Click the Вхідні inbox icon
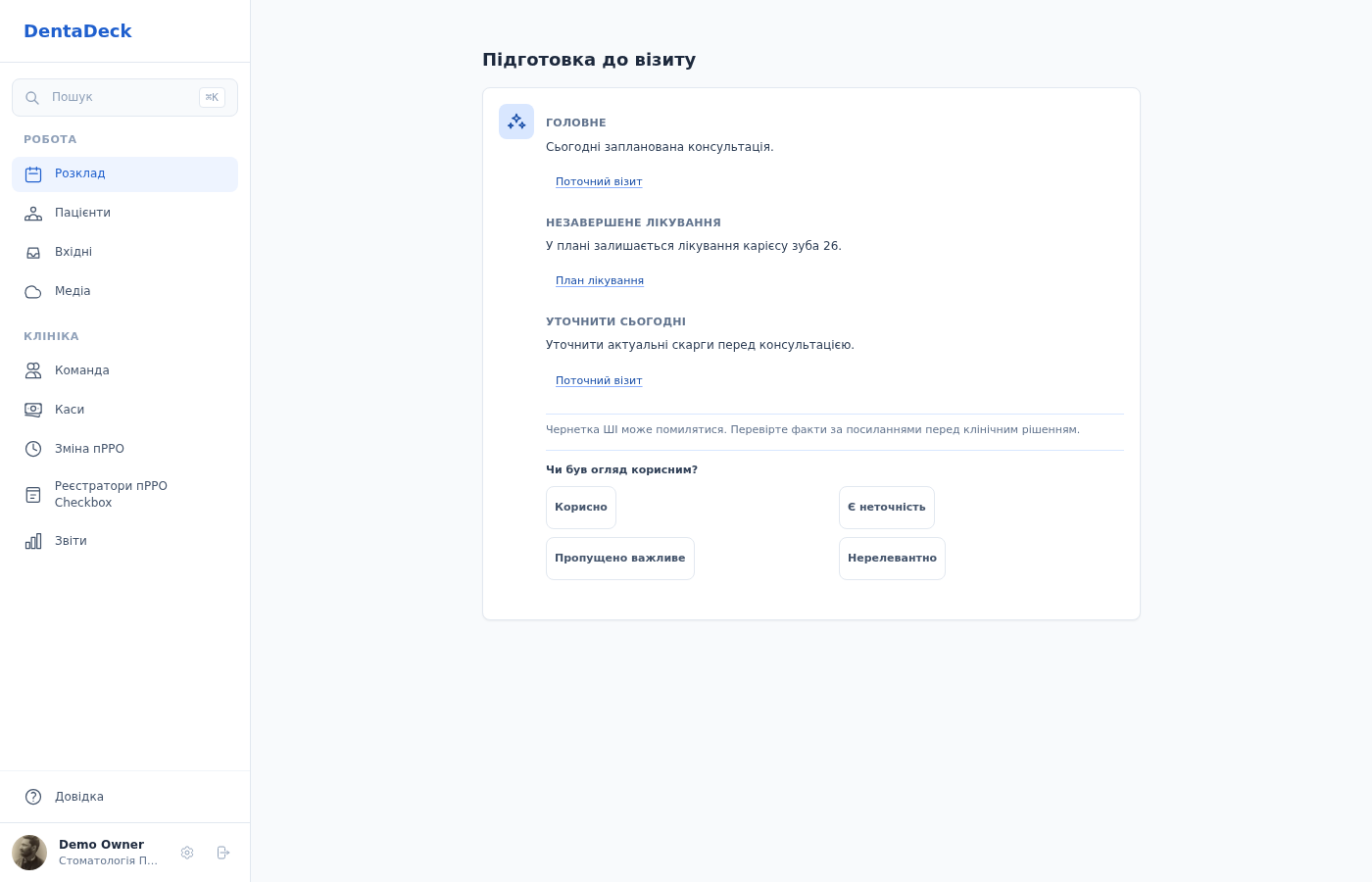 [33, 253]
